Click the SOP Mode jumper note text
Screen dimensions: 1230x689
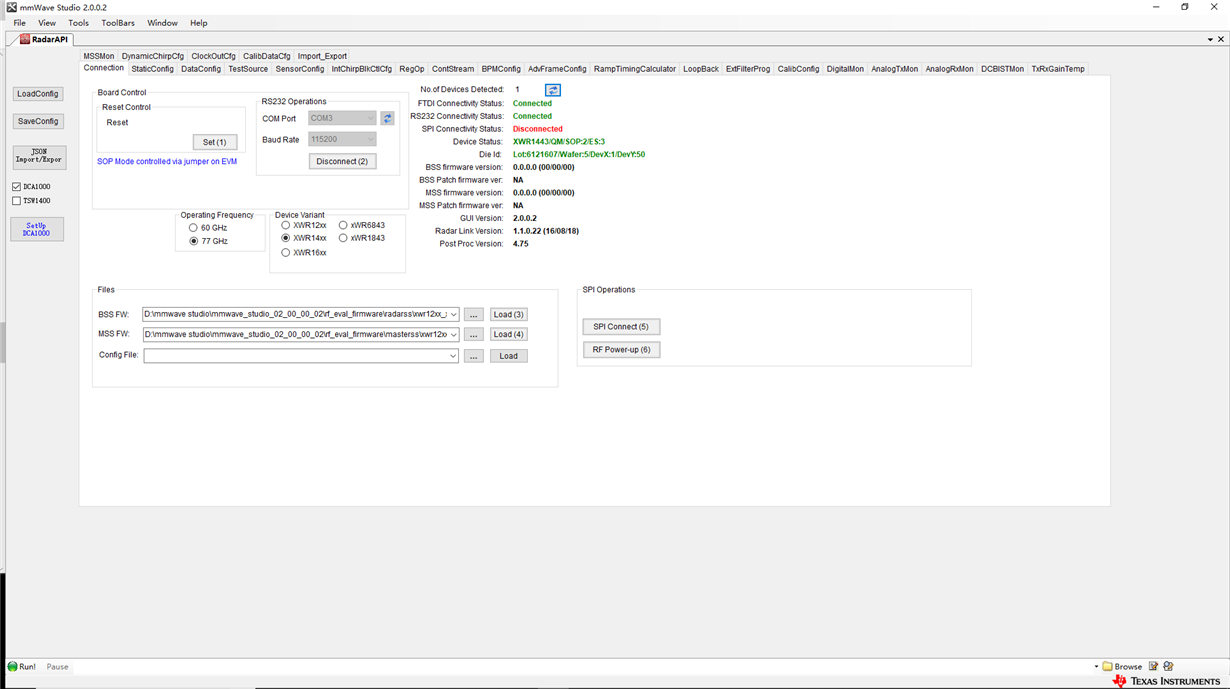click(167, 161)
